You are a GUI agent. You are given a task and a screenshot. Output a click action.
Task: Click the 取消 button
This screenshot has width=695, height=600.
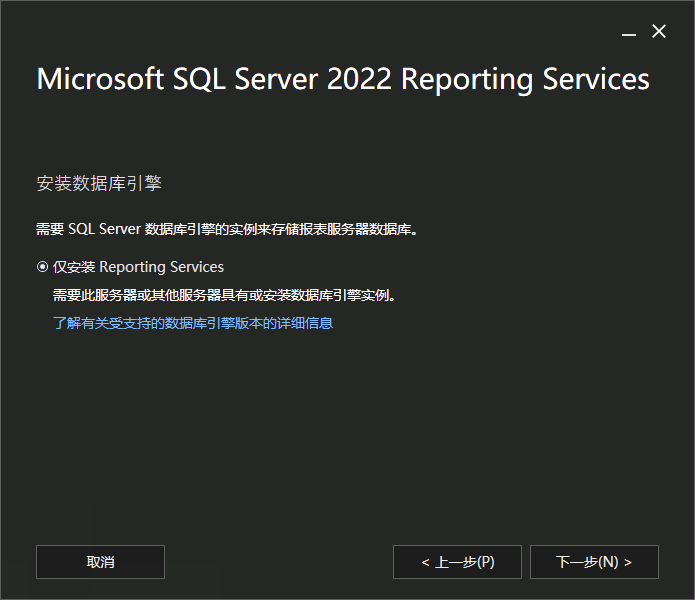coord(100,562)
